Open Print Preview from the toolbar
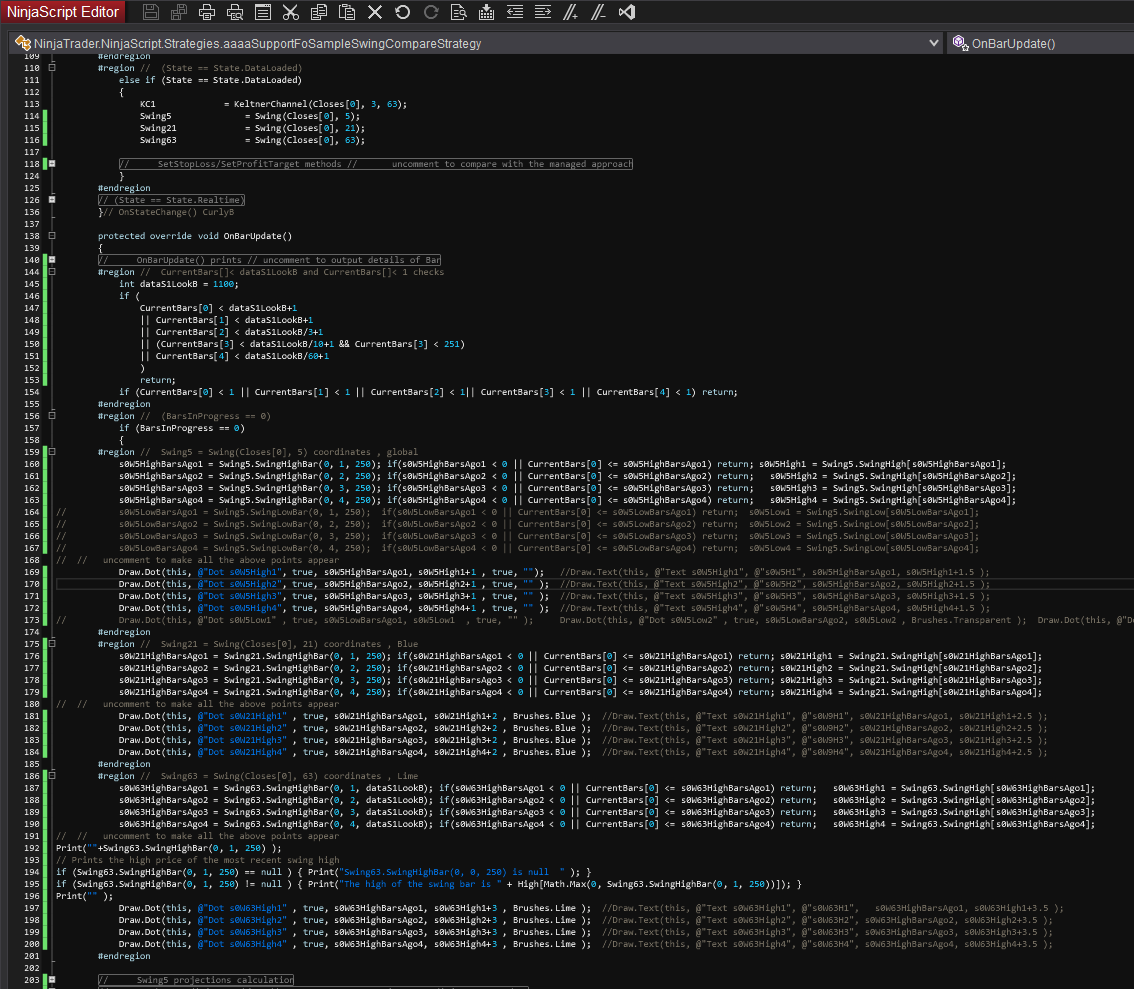The width and height of the screenshot is (1134, 989). (235, 13)
